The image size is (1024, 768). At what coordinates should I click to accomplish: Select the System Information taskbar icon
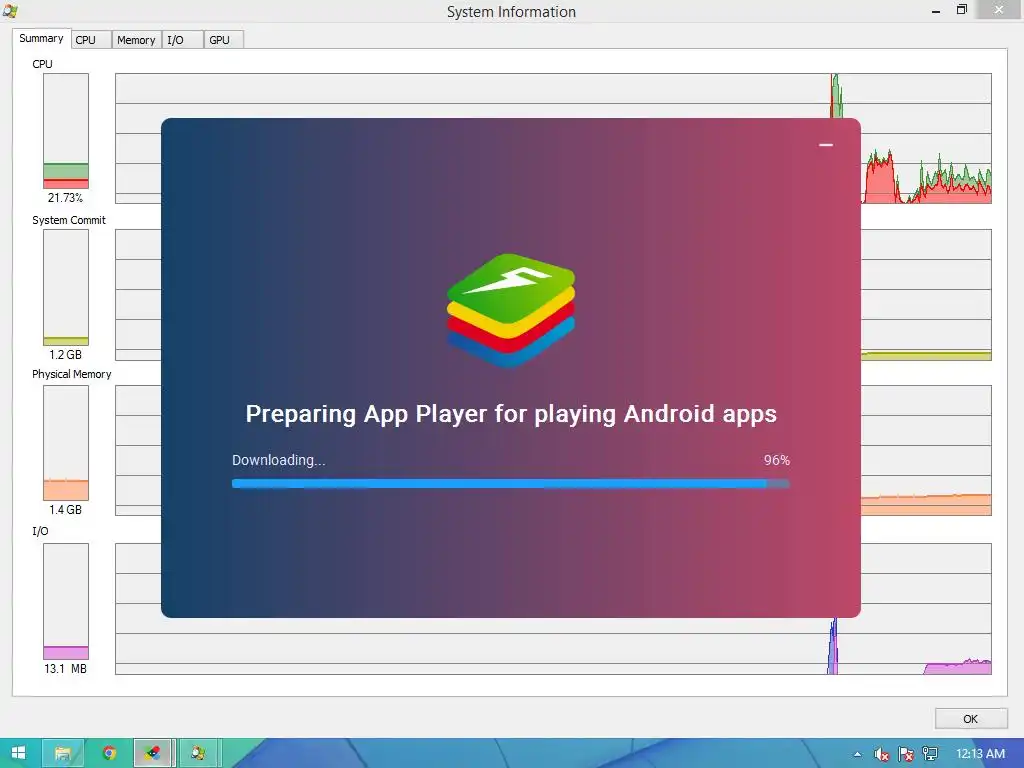tap(198, 753)
